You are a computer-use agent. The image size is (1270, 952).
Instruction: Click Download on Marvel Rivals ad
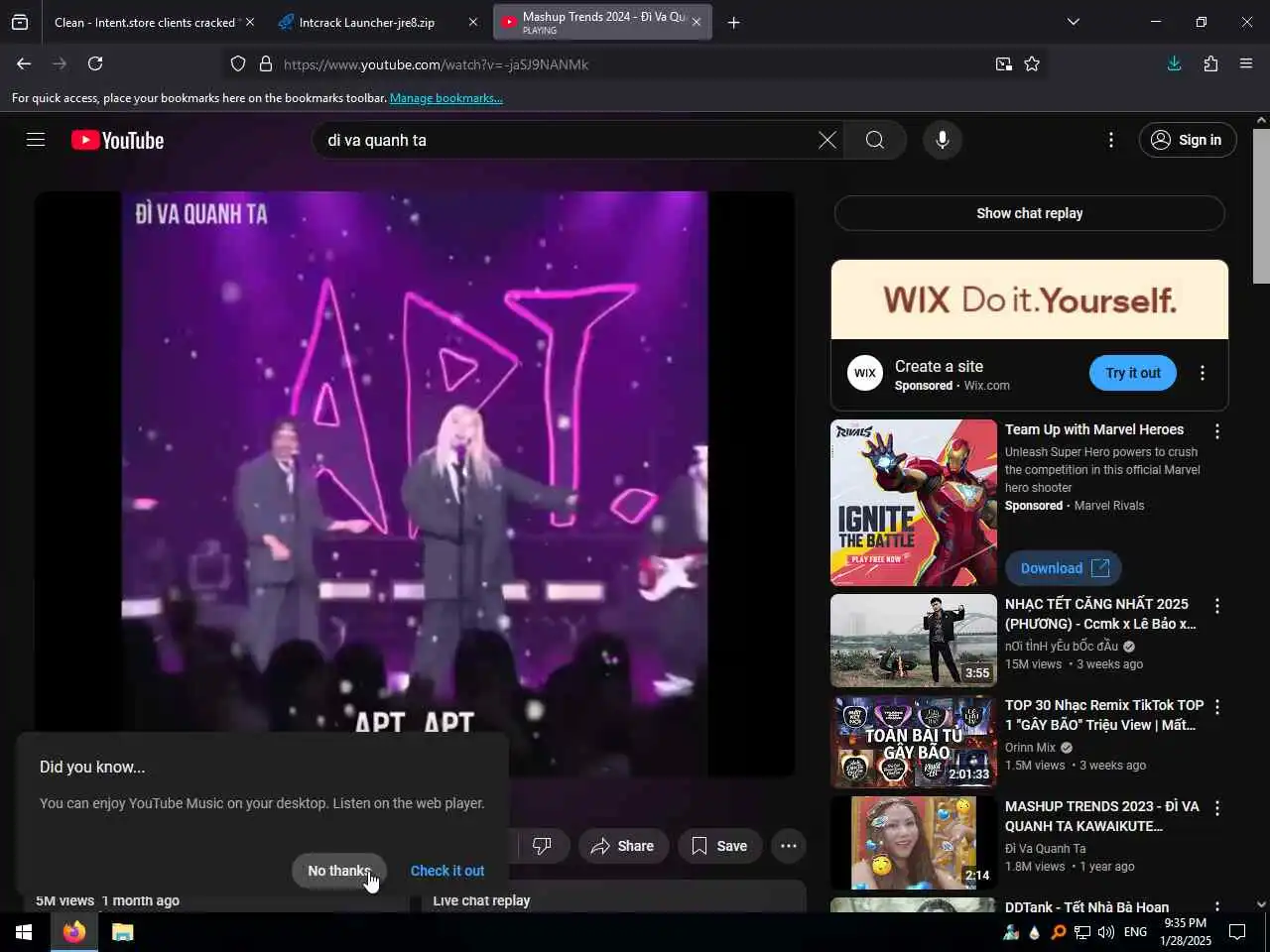[x=1064, y=568]
